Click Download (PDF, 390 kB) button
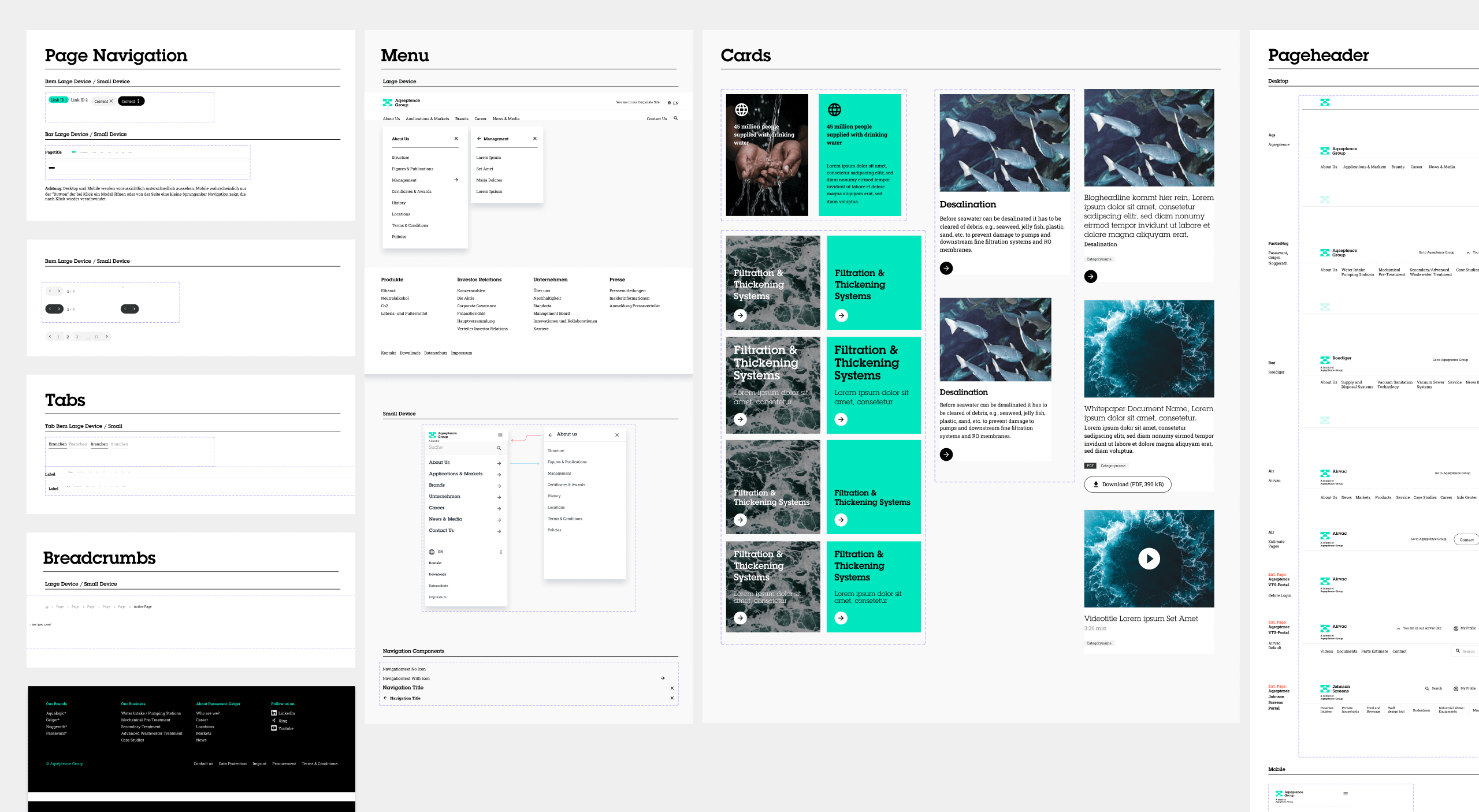This screenshot has height=812, width=1479. point(1127,484)
